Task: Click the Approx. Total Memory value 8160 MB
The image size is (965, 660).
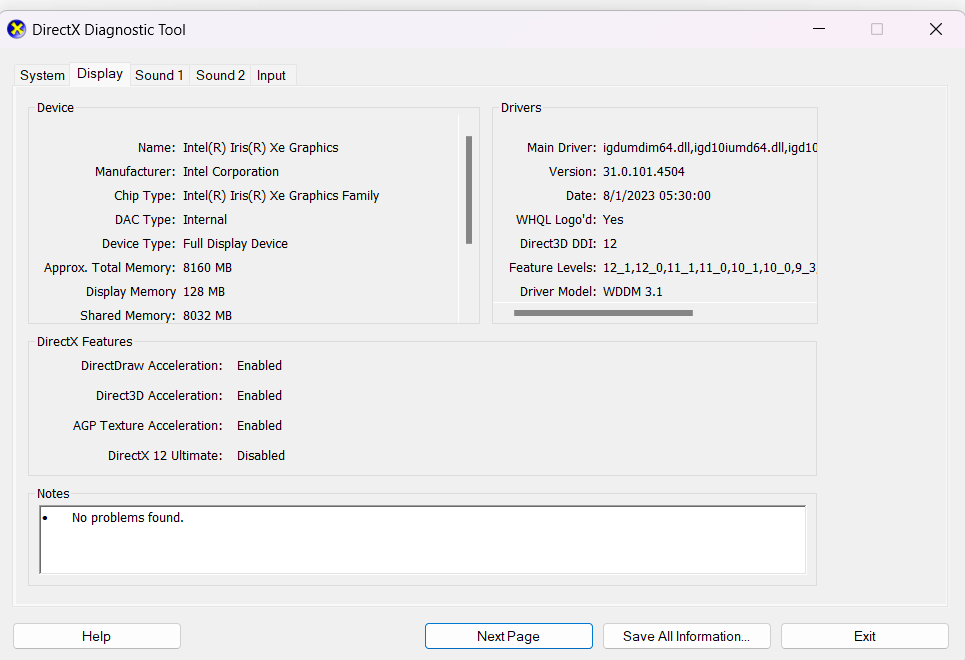Action: tap(207, 268)
